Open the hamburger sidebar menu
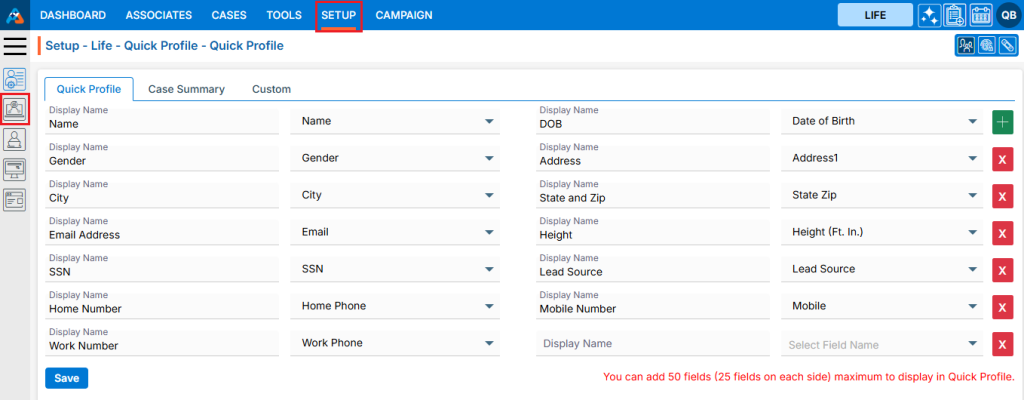 point(16,46)
